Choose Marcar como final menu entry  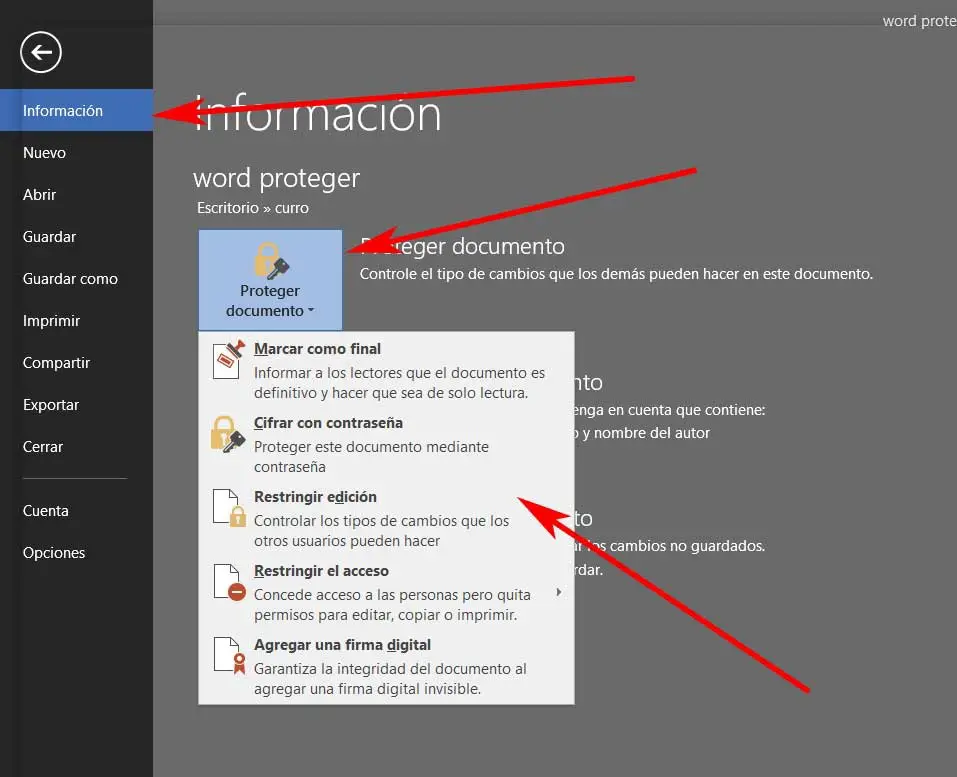386,370
